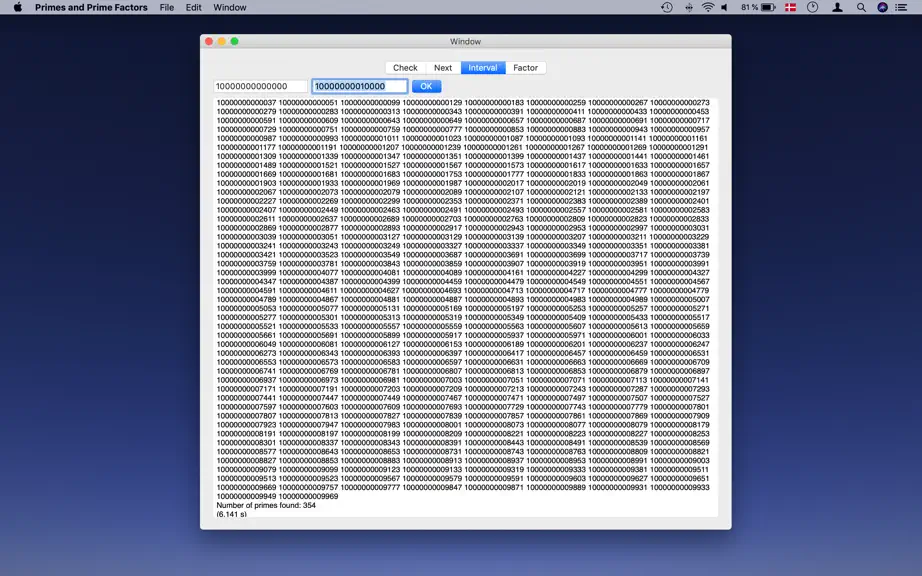
Task: Click the battery status icon
Action: pos(768,7)
